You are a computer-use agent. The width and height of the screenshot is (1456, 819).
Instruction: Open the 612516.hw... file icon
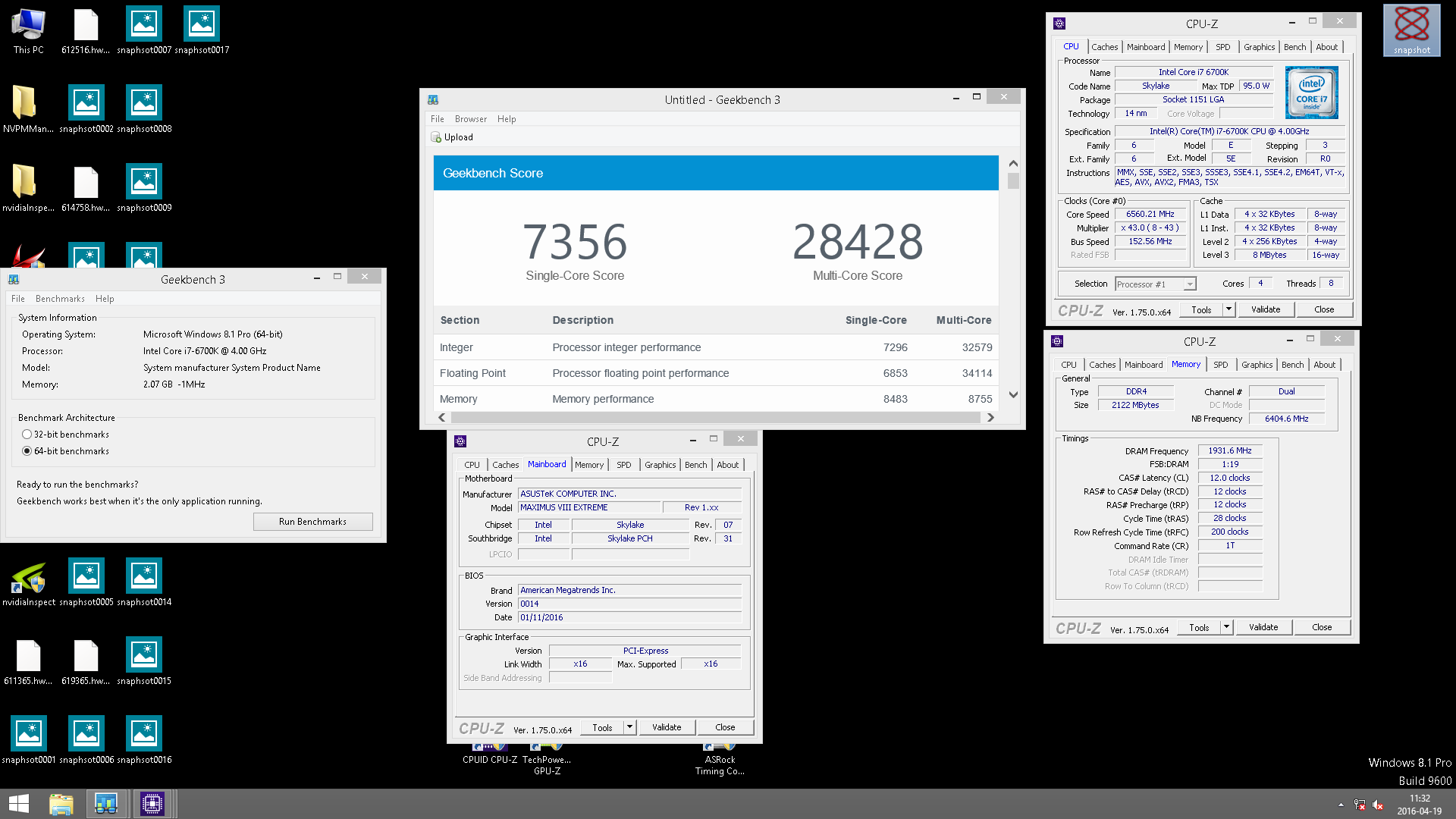pos(86,32)
